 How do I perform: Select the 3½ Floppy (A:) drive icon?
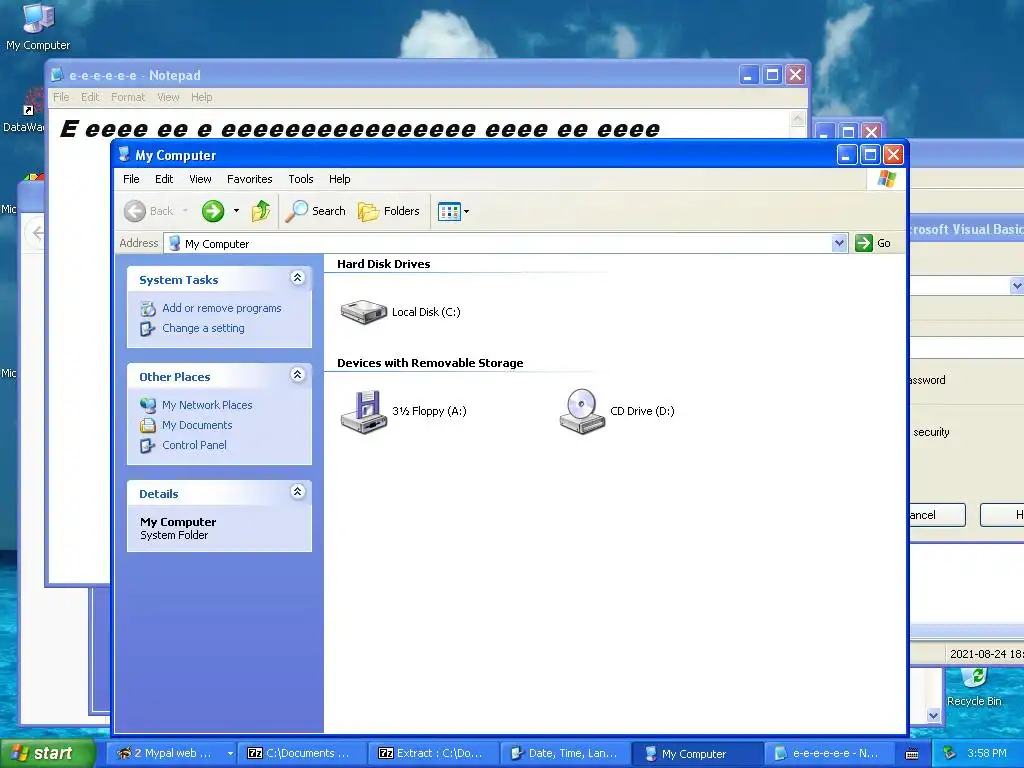(x=364, y=411)
